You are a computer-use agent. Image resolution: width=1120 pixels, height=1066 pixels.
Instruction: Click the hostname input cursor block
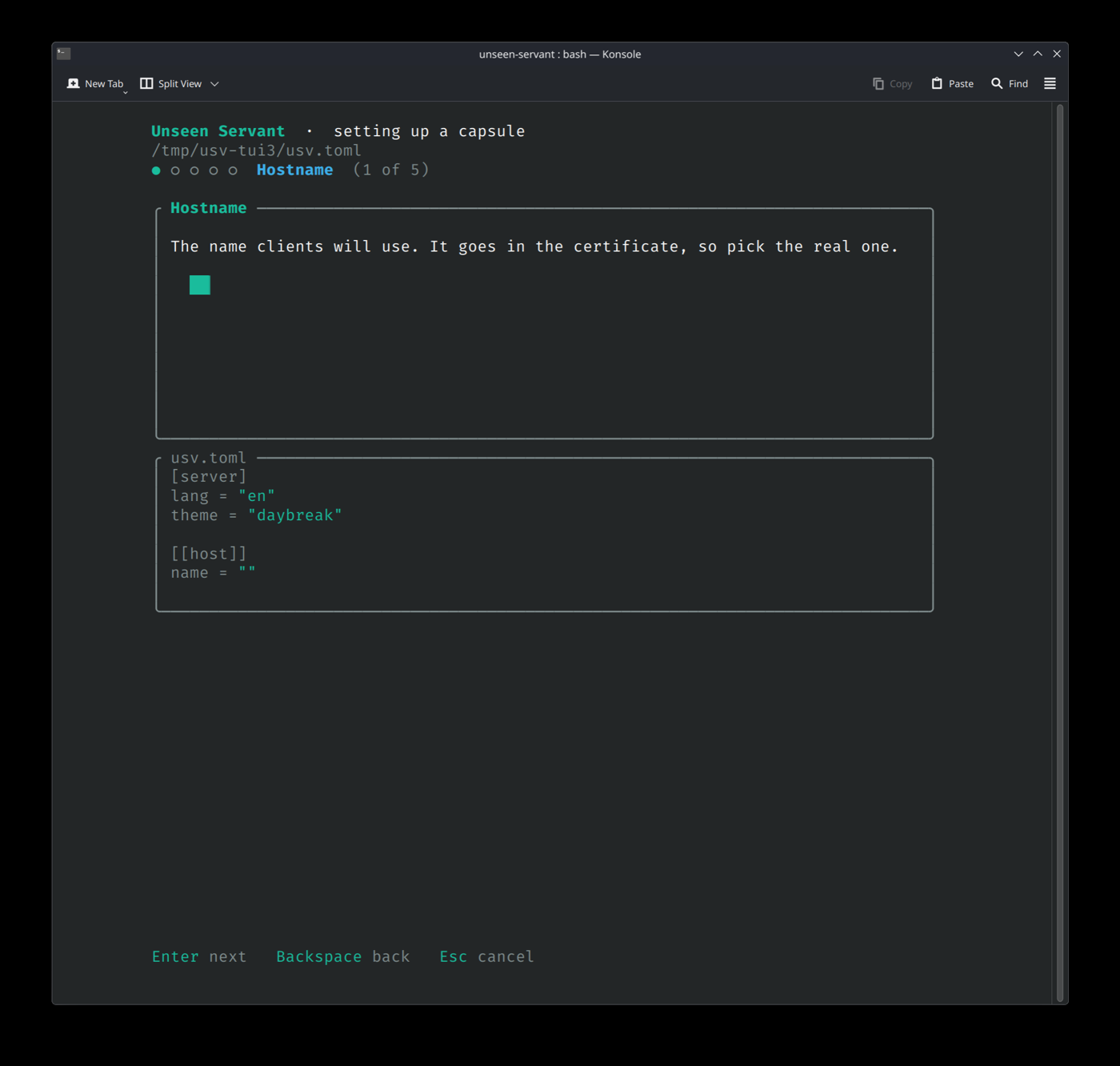[x=200, y=285]
